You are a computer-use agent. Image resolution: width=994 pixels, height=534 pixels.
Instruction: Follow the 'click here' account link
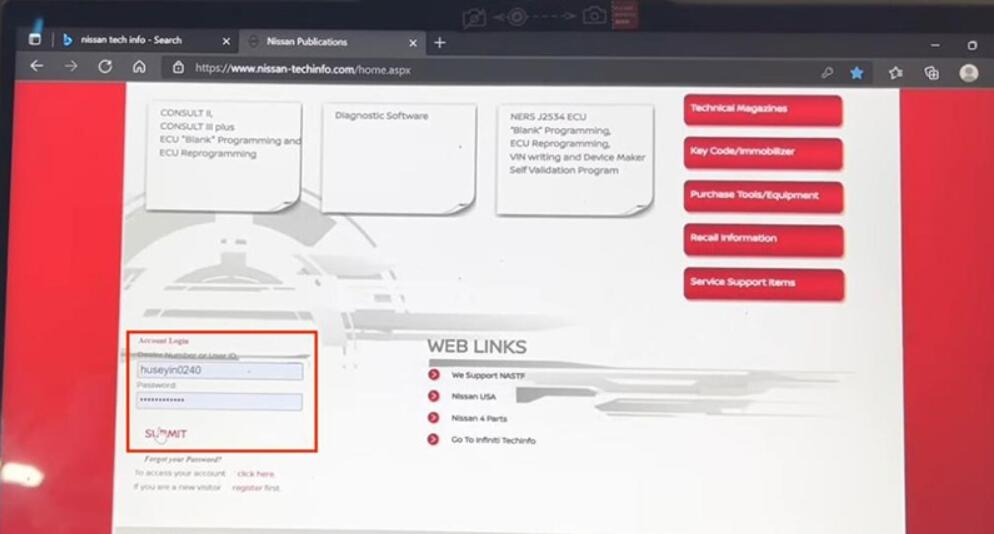click(255, 474)
